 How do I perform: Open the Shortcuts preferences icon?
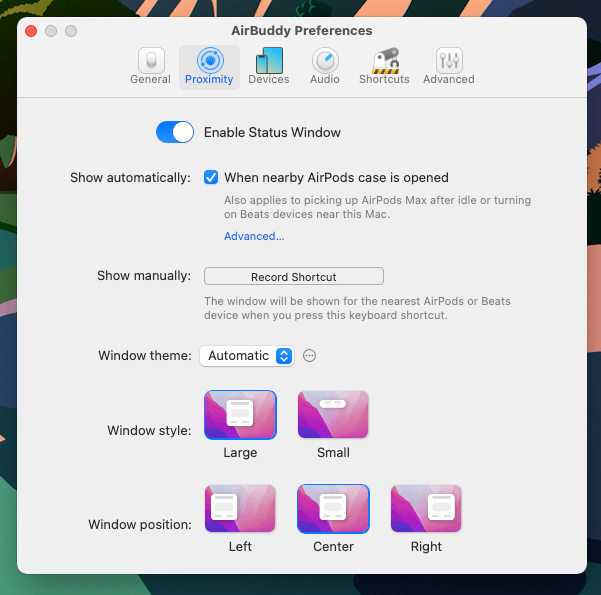click(384, 61)
